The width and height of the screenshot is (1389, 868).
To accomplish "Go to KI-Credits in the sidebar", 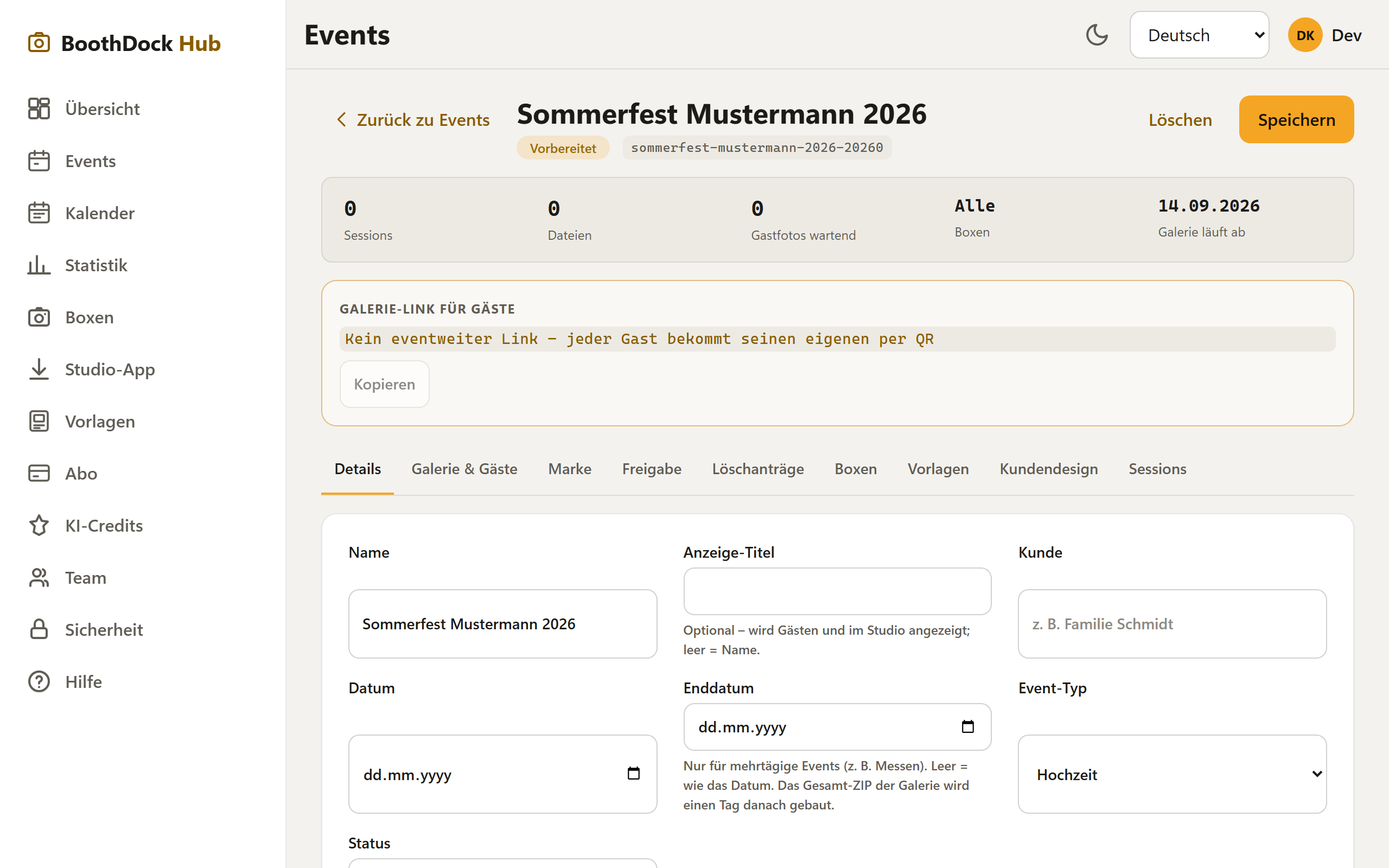I will coord(104,526).
